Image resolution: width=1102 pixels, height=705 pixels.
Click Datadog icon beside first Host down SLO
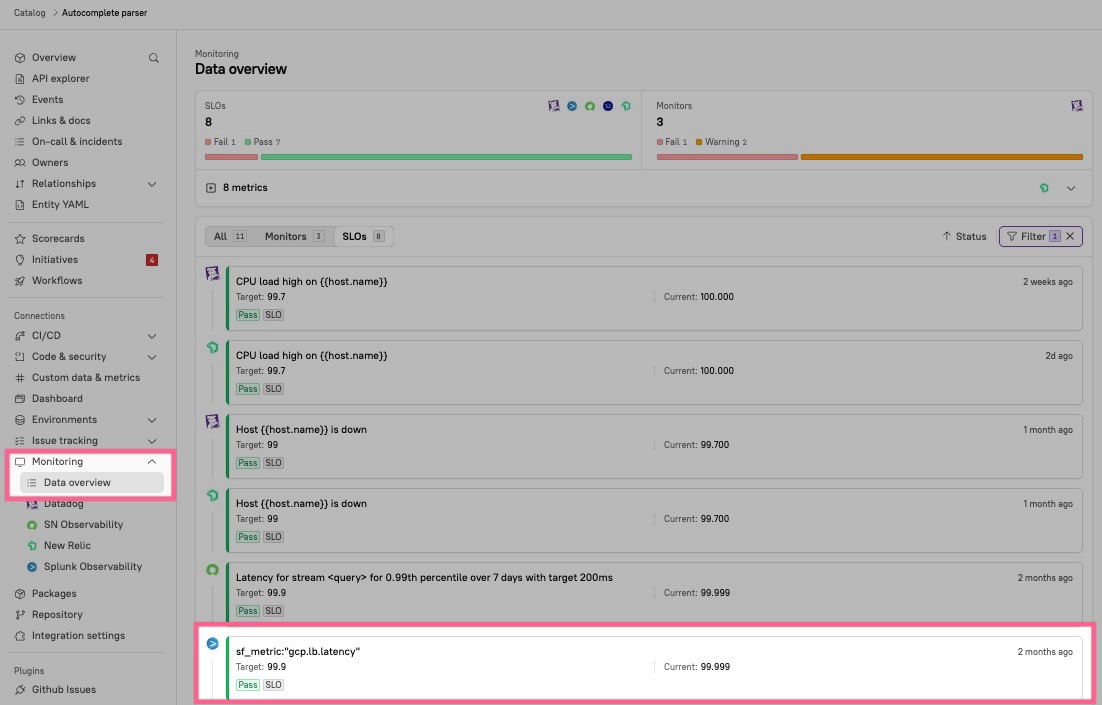[x=212, y=421]
